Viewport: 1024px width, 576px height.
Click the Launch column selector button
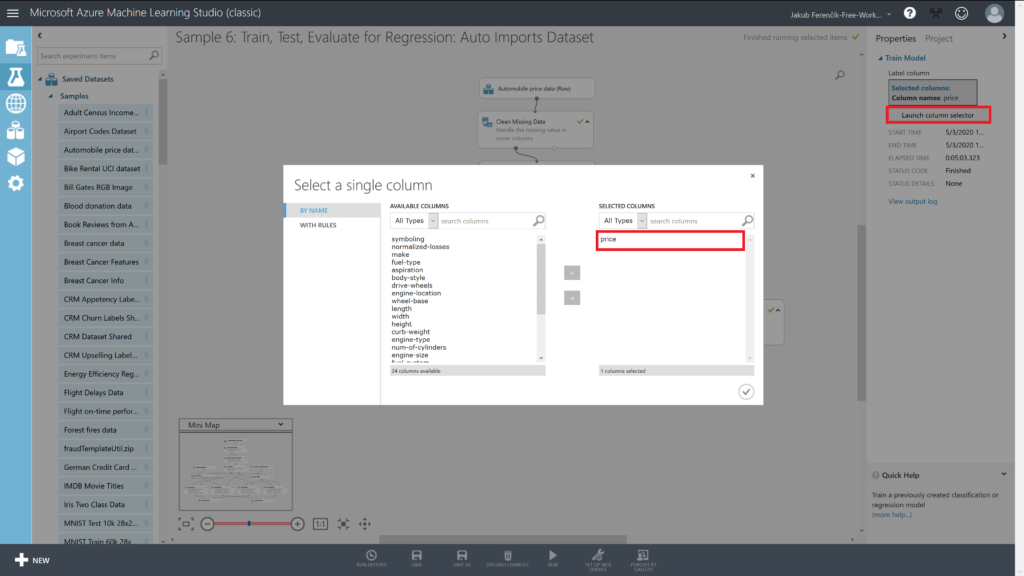pos(937,115)
